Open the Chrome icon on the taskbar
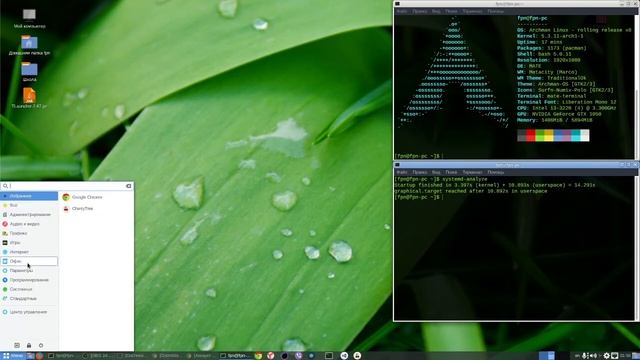The height and width of the screenshot is (360, 640). tap(258, 356)
